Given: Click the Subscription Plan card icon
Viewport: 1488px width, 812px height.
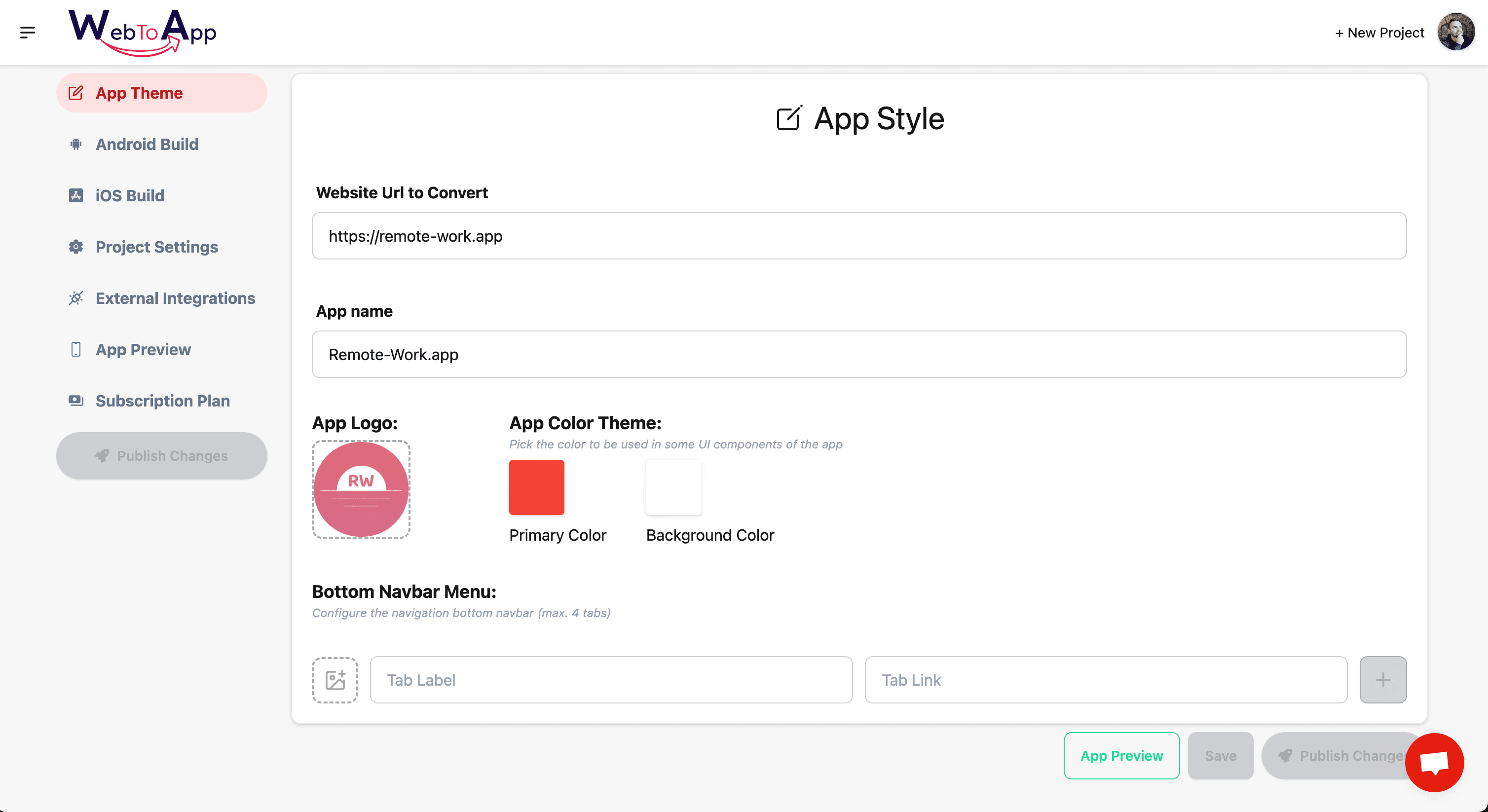Looking at the screenshot, I should click(75, 400).
